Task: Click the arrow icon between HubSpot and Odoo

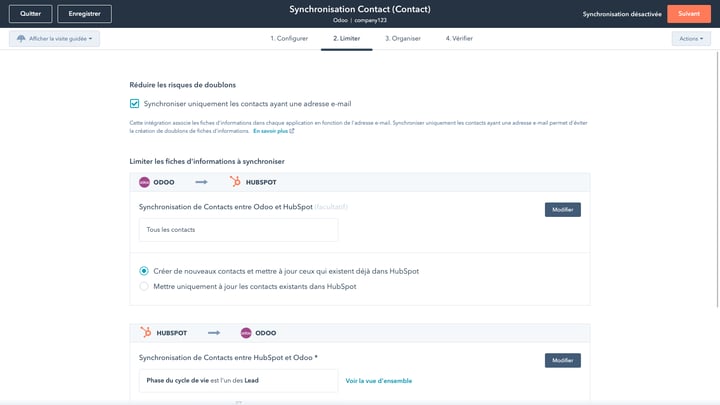Action: coord(214,333)
